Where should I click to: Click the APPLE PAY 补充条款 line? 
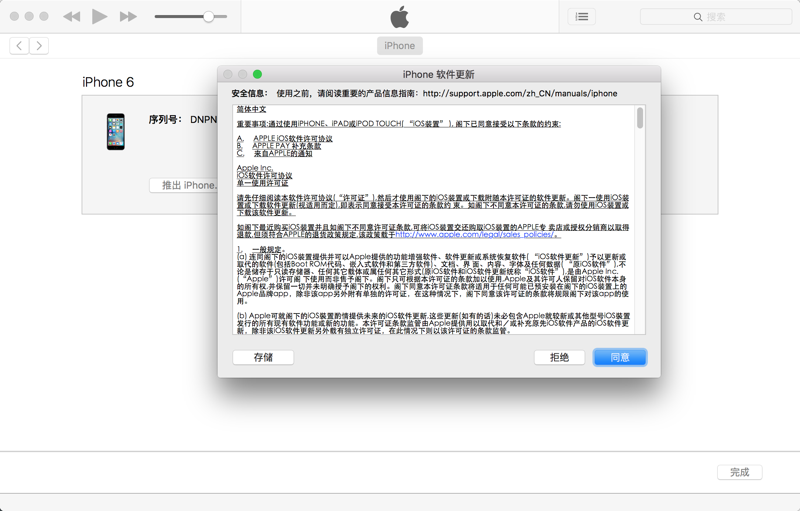(287, 146)
